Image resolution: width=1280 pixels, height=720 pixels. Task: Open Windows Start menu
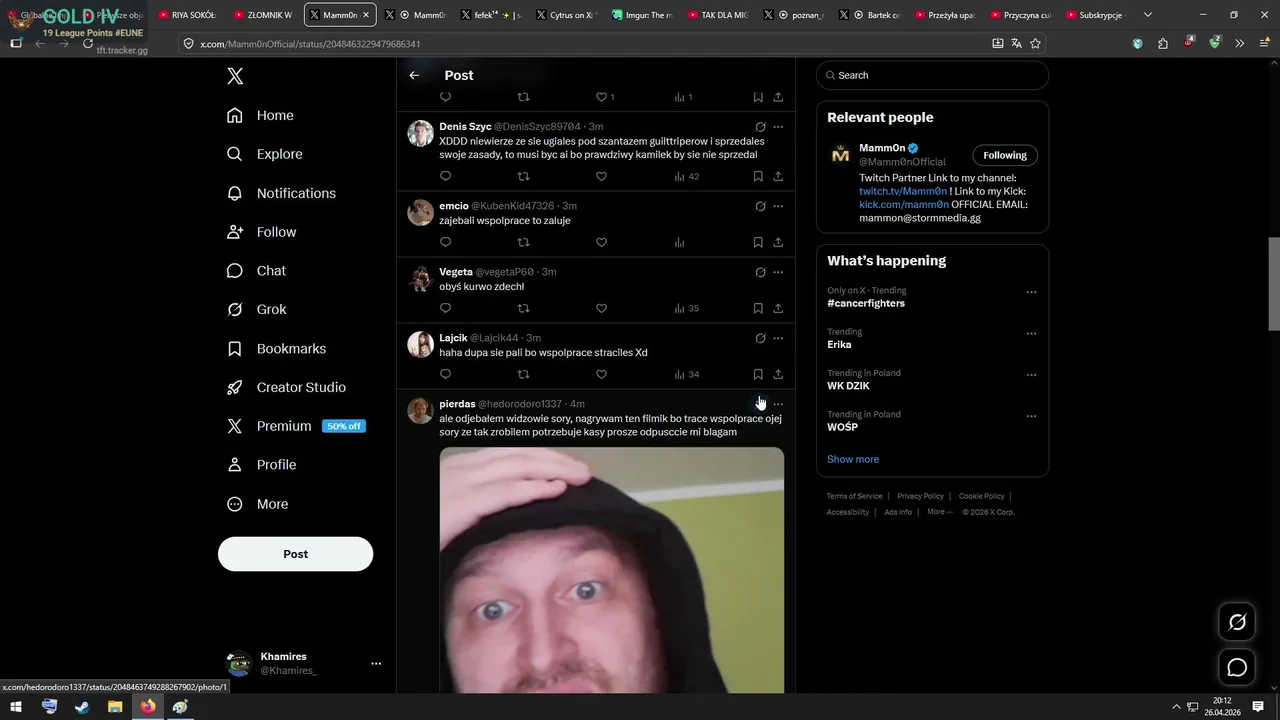tap(16, 706)
